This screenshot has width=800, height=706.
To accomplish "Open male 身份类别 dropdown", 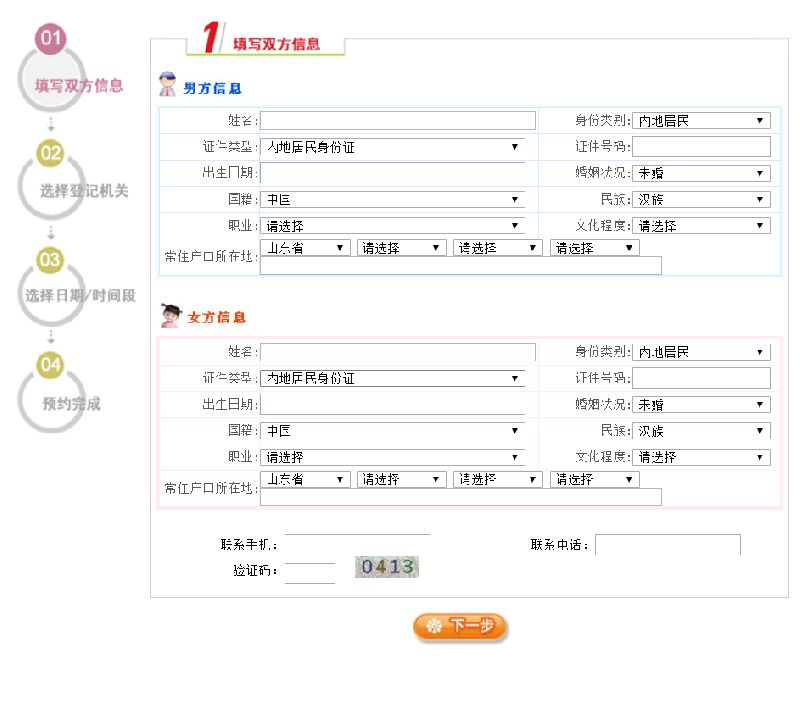I will click(701, 121).
